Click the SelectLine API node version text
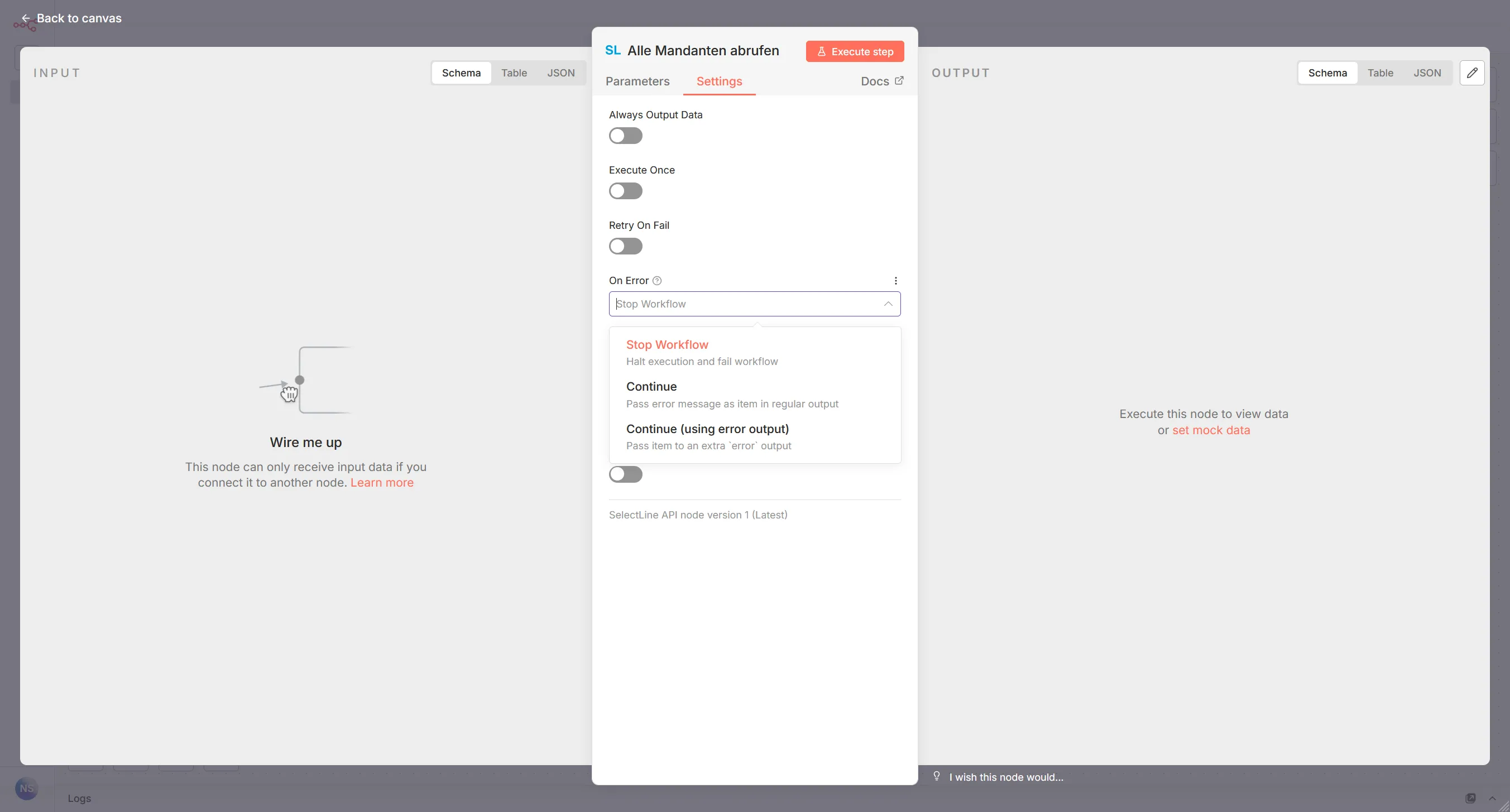The image size is (1510, 812). 698,515
